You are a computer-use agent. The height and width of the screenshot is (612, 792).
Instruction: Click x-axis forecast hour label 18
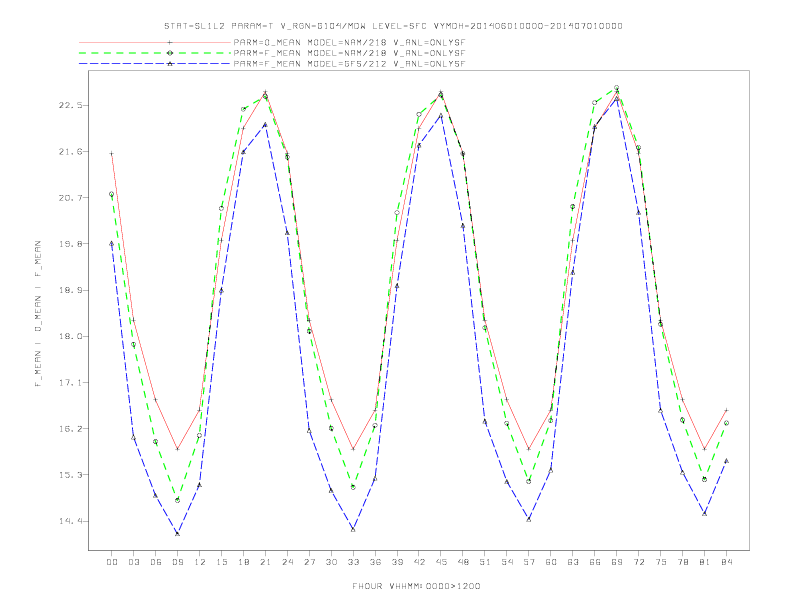point(243,562)
